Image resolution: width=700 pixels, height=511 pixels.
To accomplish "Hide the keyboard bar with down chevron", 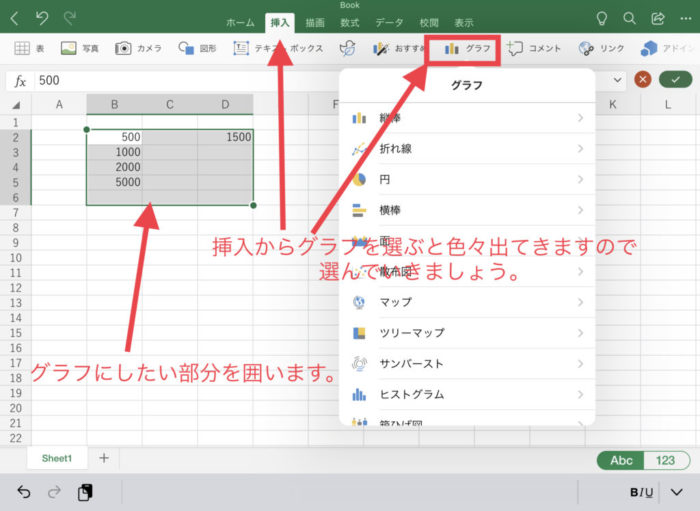I will [x=677, y=492].
